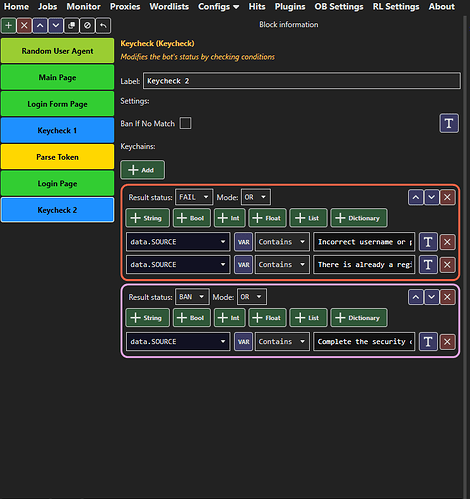Open the Monitor page
The height and width of the screenshot is (499, 470).
[x=83, y=7]
